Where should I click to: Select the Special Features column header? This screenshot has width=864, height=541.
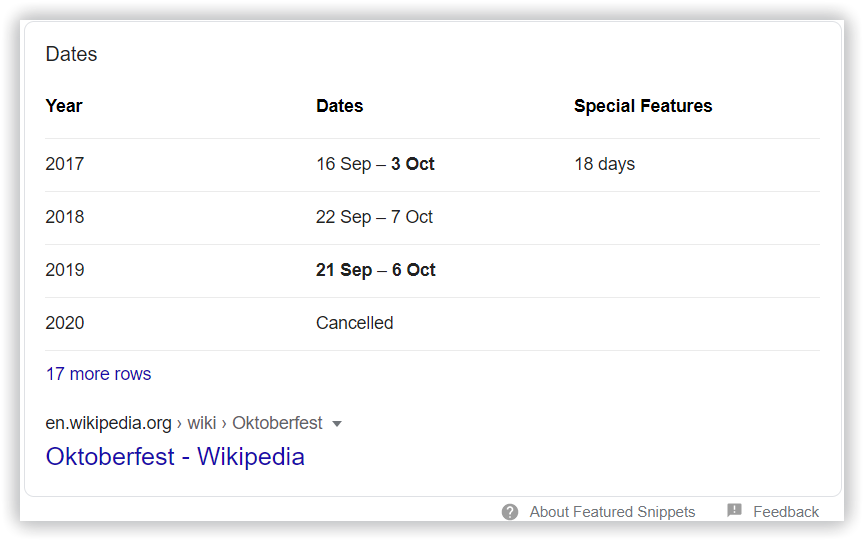pyautogui.click(x=643, y=106)
